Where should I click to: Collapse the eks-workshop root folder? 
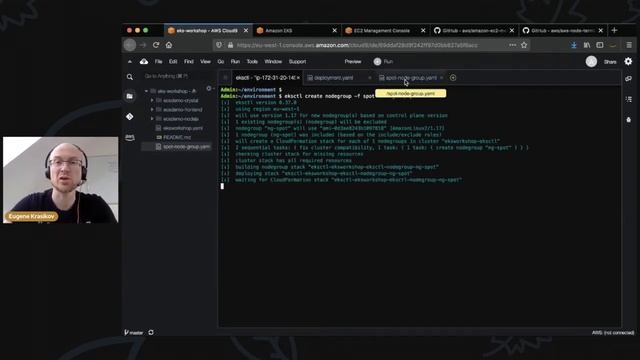pos(147,91)
